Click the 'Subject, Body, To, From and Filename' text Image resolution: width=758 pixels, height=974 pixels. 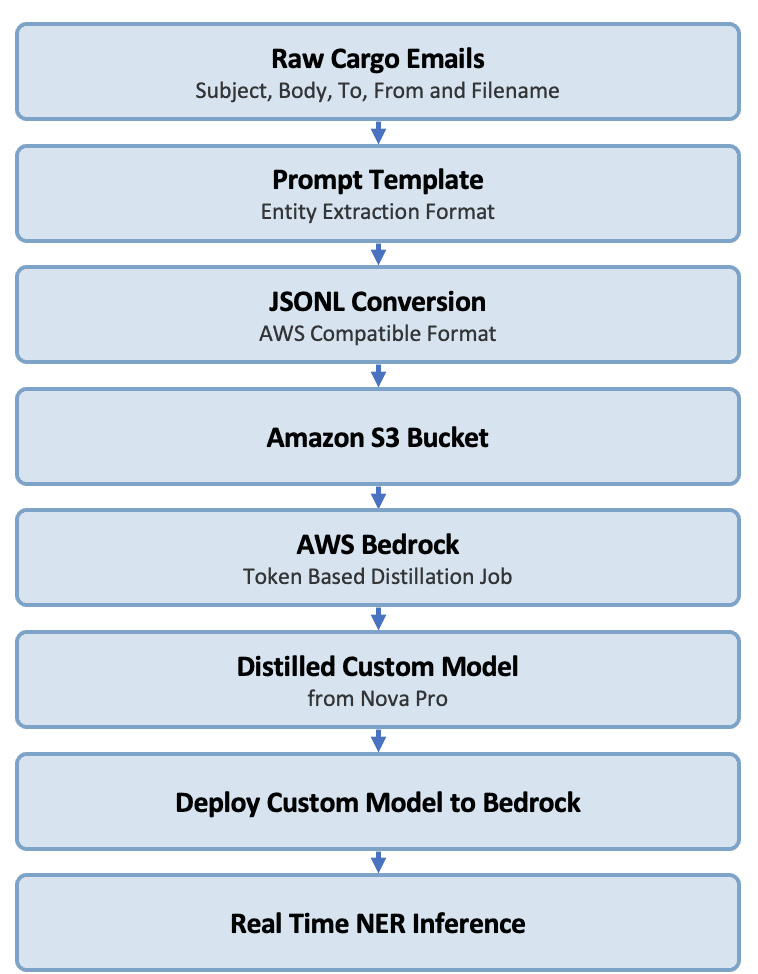(x=377, y=91)
